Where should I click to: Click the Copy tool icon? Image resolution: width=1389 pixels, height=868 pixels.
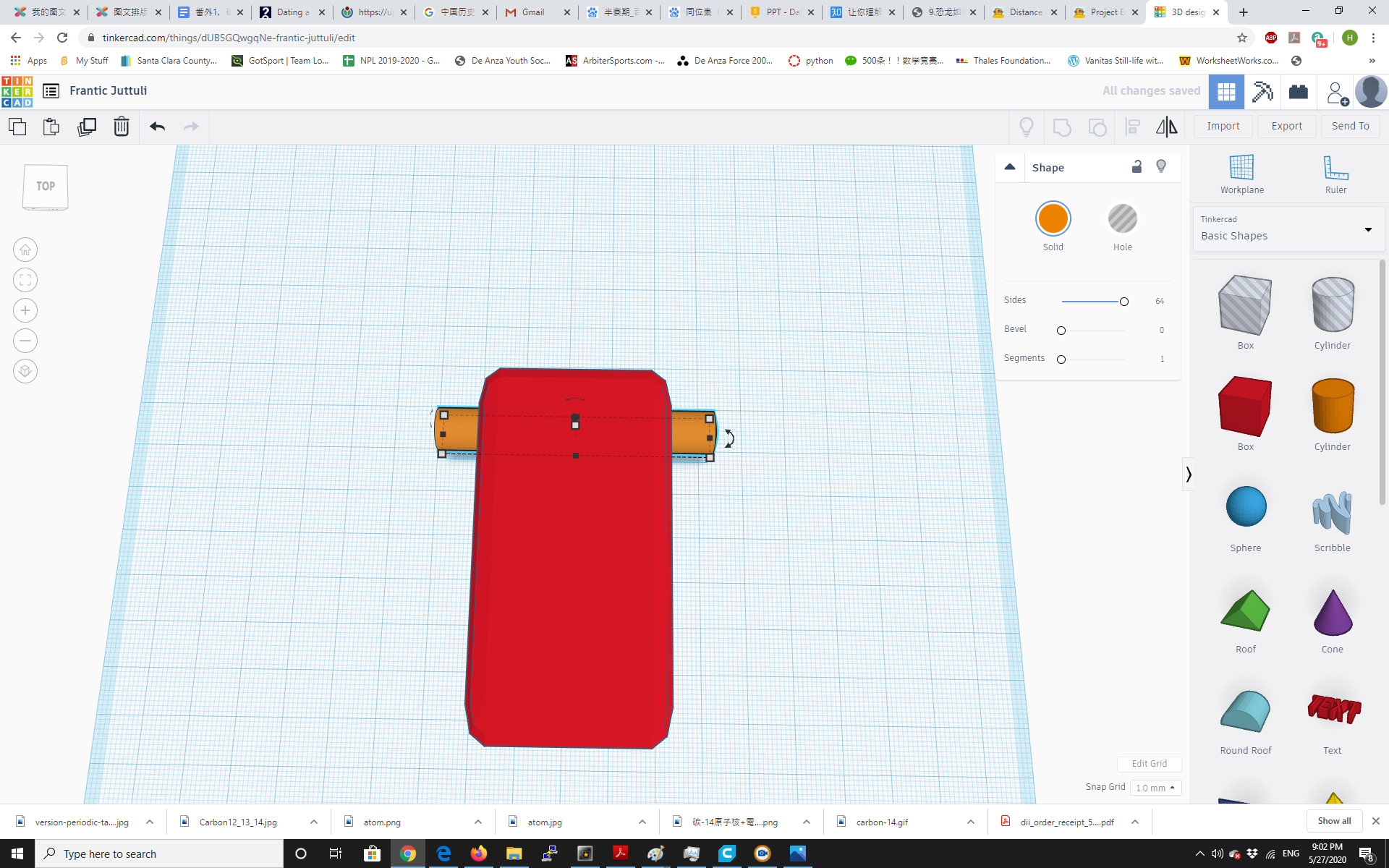[x=17, y=127]
